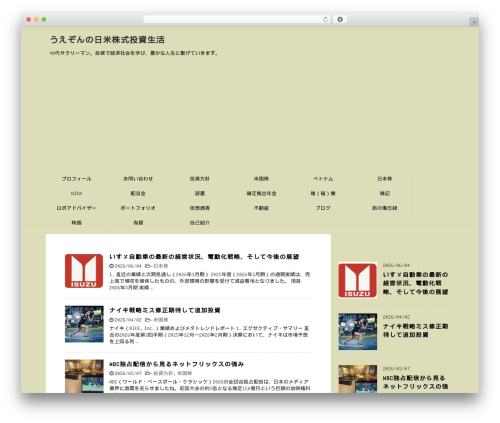Open the 読書 menu item
The image size is (500, 423).
click(x=200, y=193)
